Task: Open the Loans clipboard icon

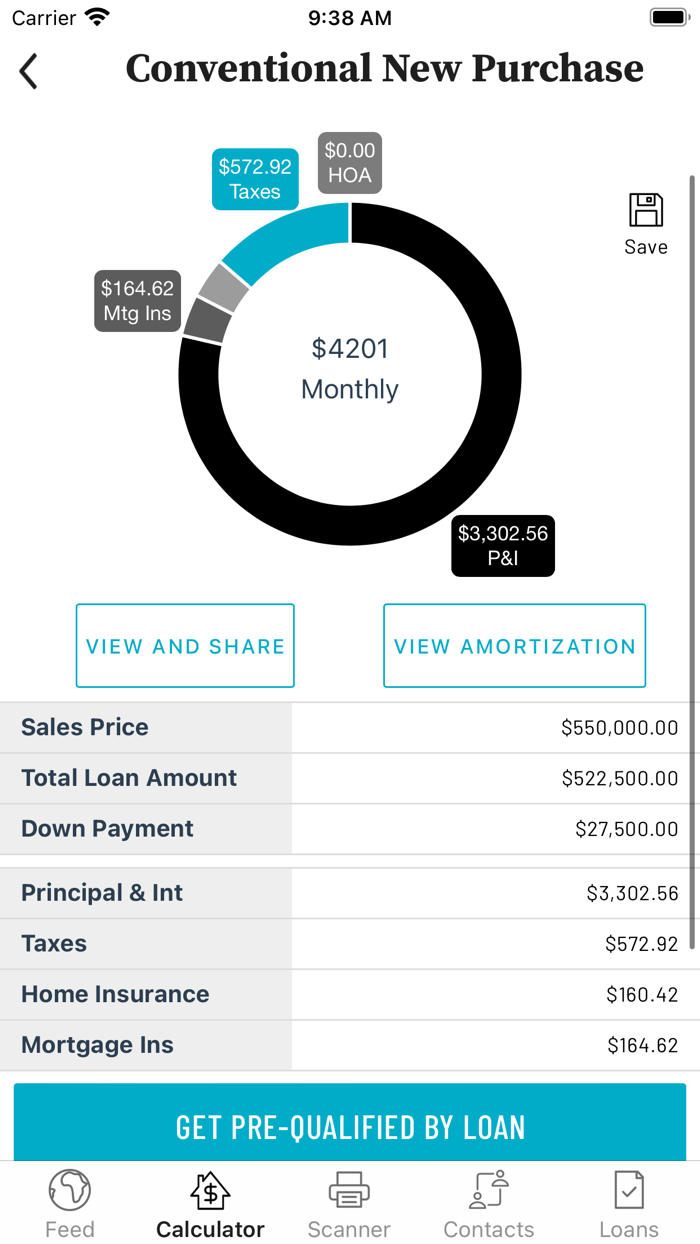Action: (628, 1190)
